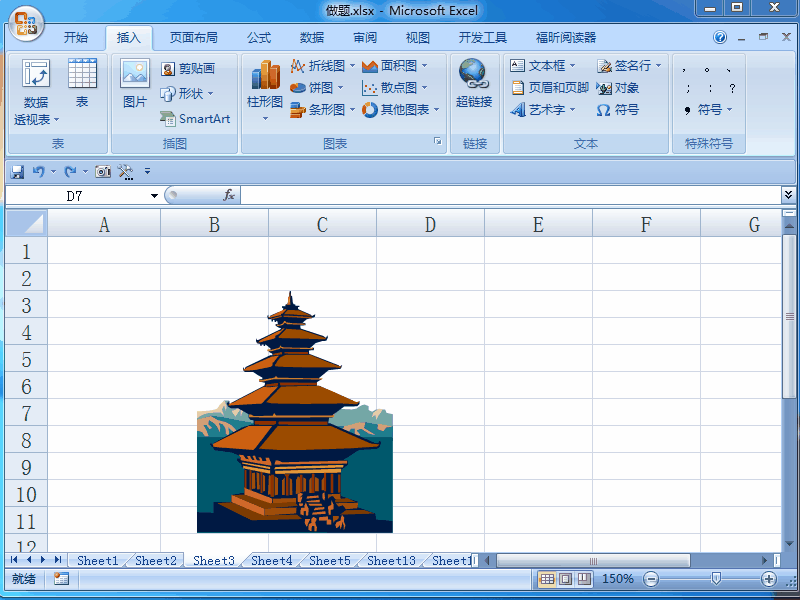Go to the last sheet tab arrow
Image resolution: width=800 pixels, height=600 pixels.
click(58, 560)
